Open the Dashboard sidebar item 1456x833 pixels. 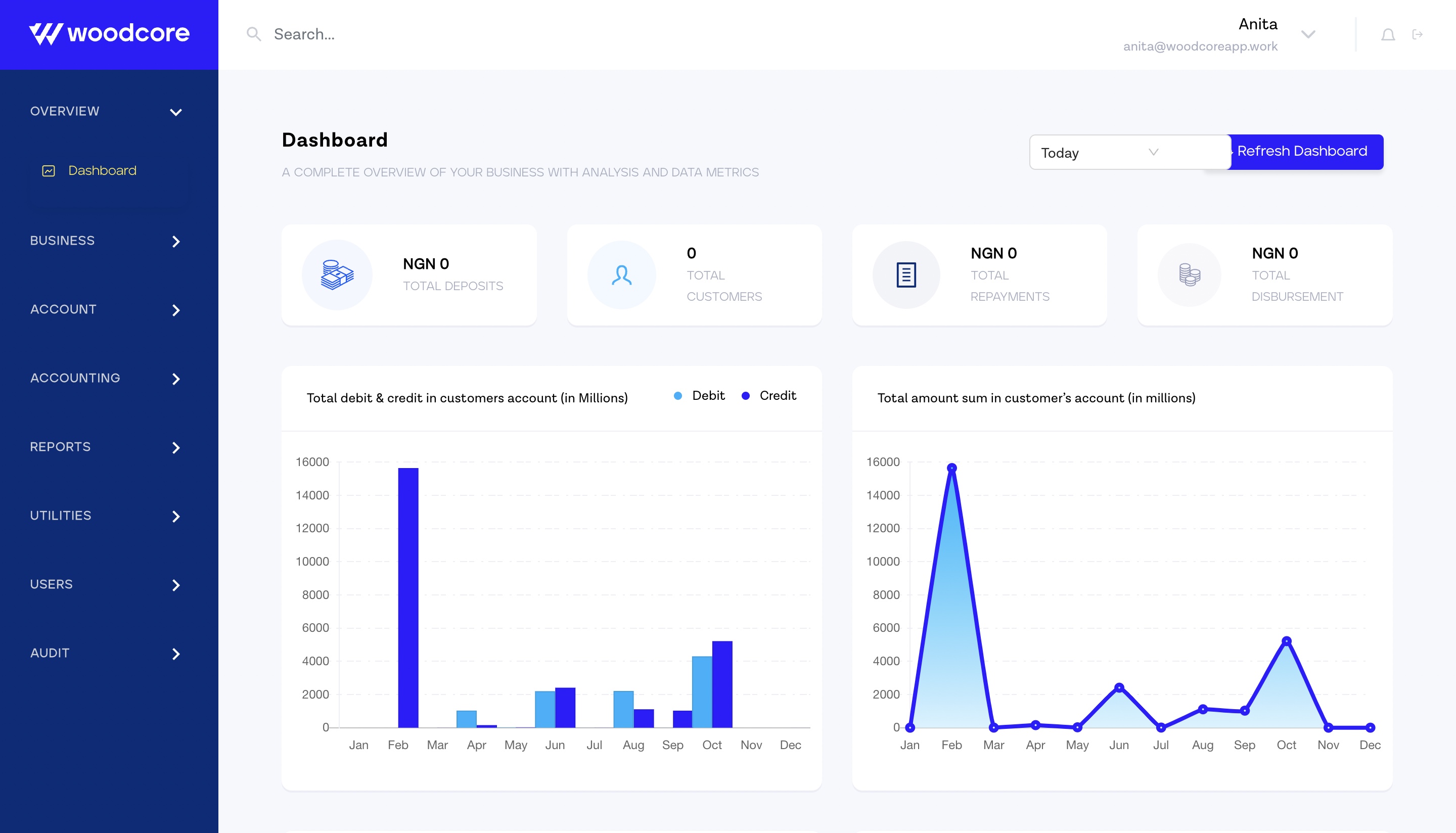pyautogui.click(x=102, y=170)
